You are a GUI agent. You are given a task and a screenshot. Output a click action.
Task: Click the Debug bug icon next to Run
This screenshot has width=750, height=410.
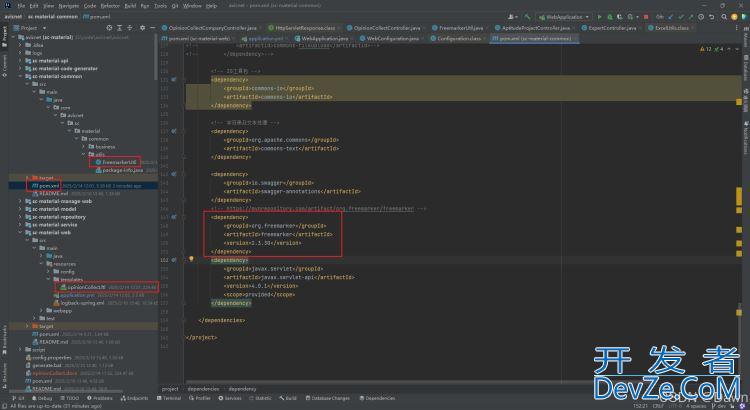tap(610, 17)
